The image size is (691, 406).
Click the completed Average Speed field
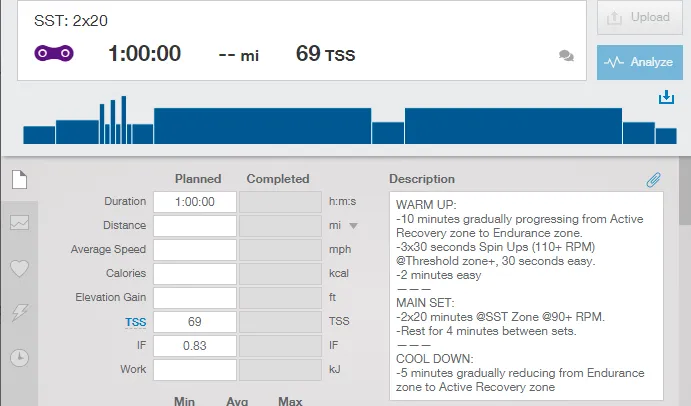(280, 250)
